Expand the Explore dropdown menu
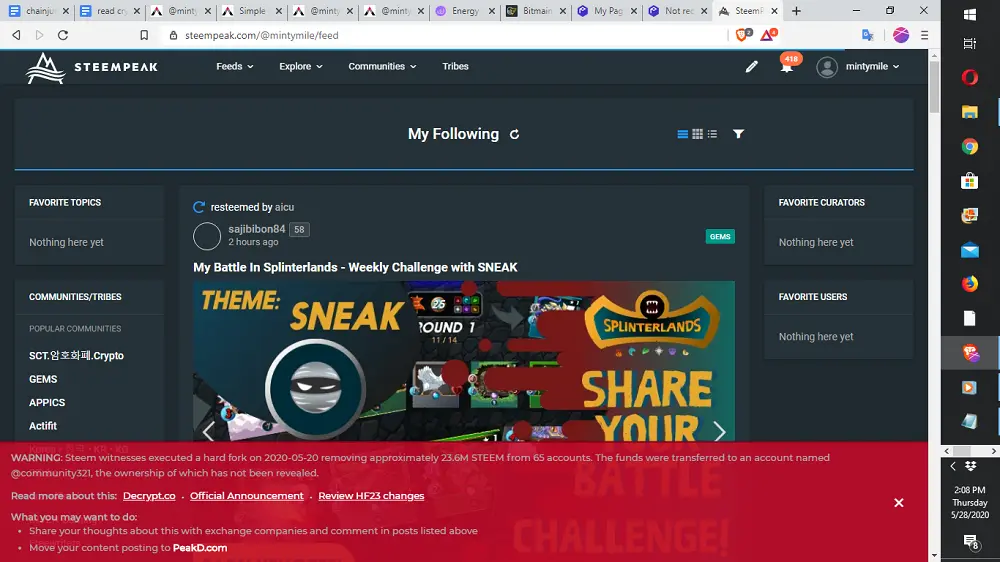This screenshot has width=1000, height=562. [300, 66]
